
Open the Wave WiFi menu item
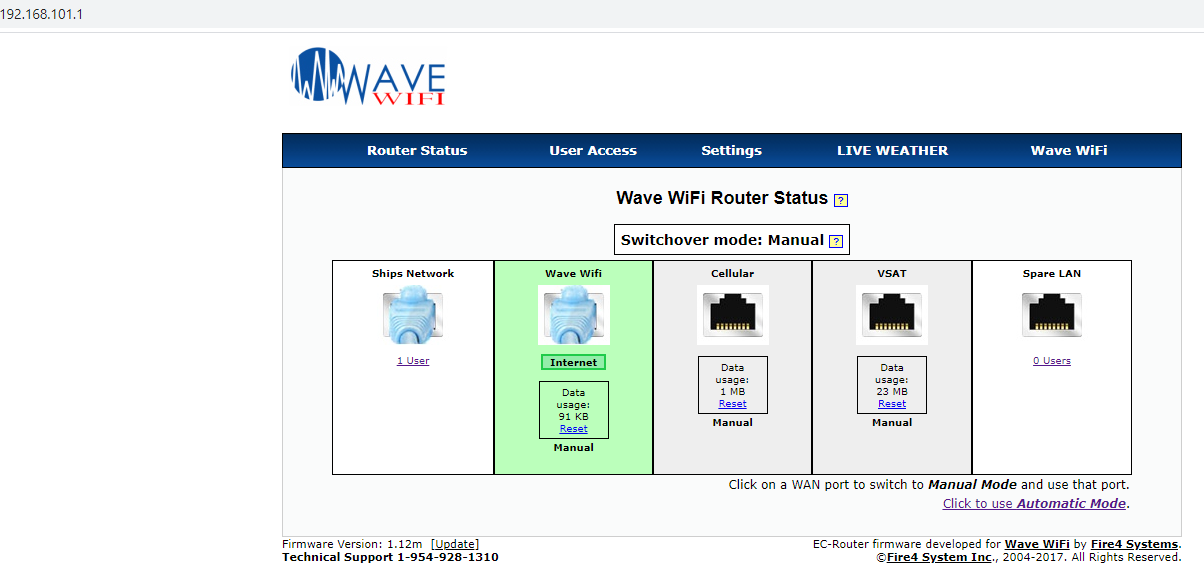1069,151
